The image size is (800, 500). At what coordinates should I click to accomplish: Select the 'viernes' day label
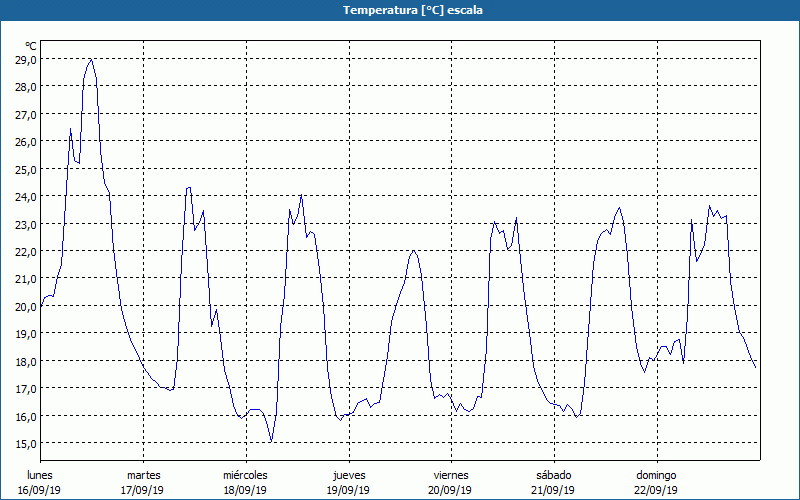click(451, 475)
